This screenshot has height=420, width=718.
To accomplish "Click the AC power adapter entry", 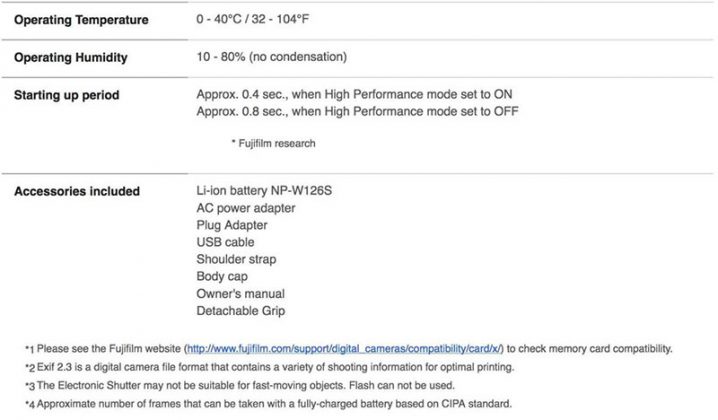I will coord(246,208).
